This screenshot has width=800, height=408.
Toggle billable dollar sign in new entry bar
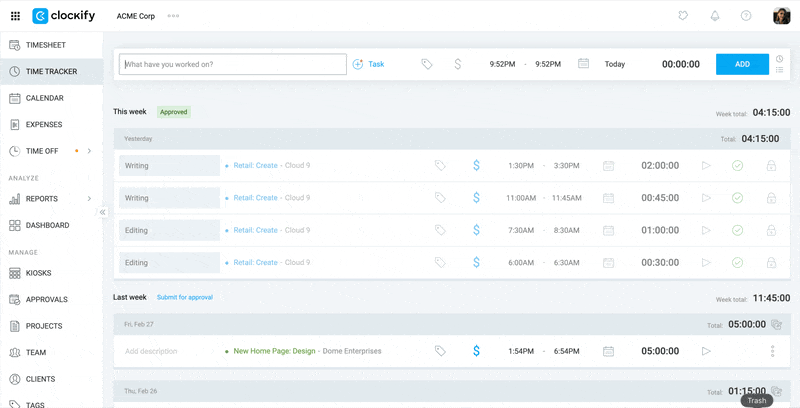(458, 64)
